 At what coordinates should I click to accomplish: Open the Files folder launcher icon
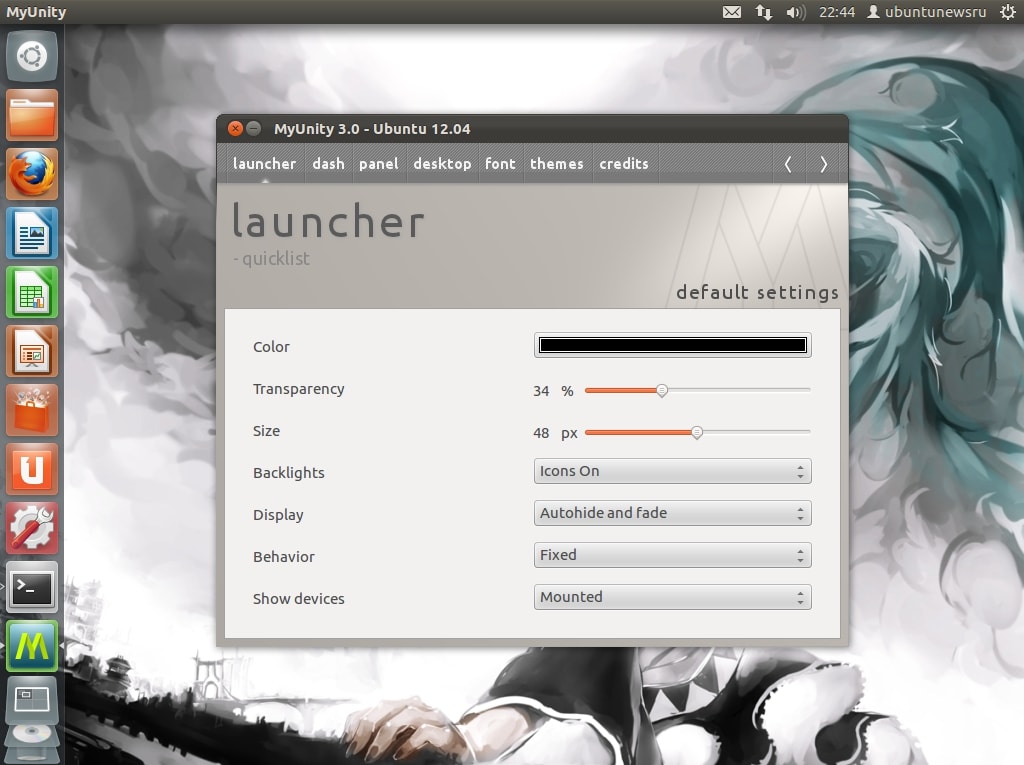click(x=32, y=116)
